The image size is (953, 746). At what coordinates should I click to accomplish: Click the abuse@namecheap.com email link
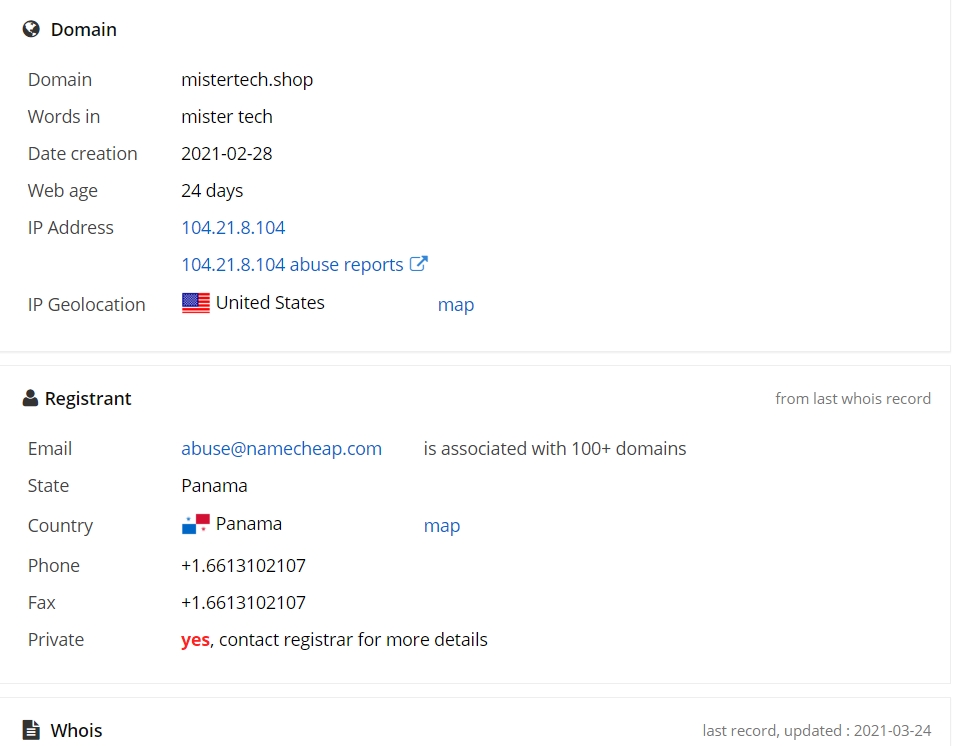pos(281,449)
